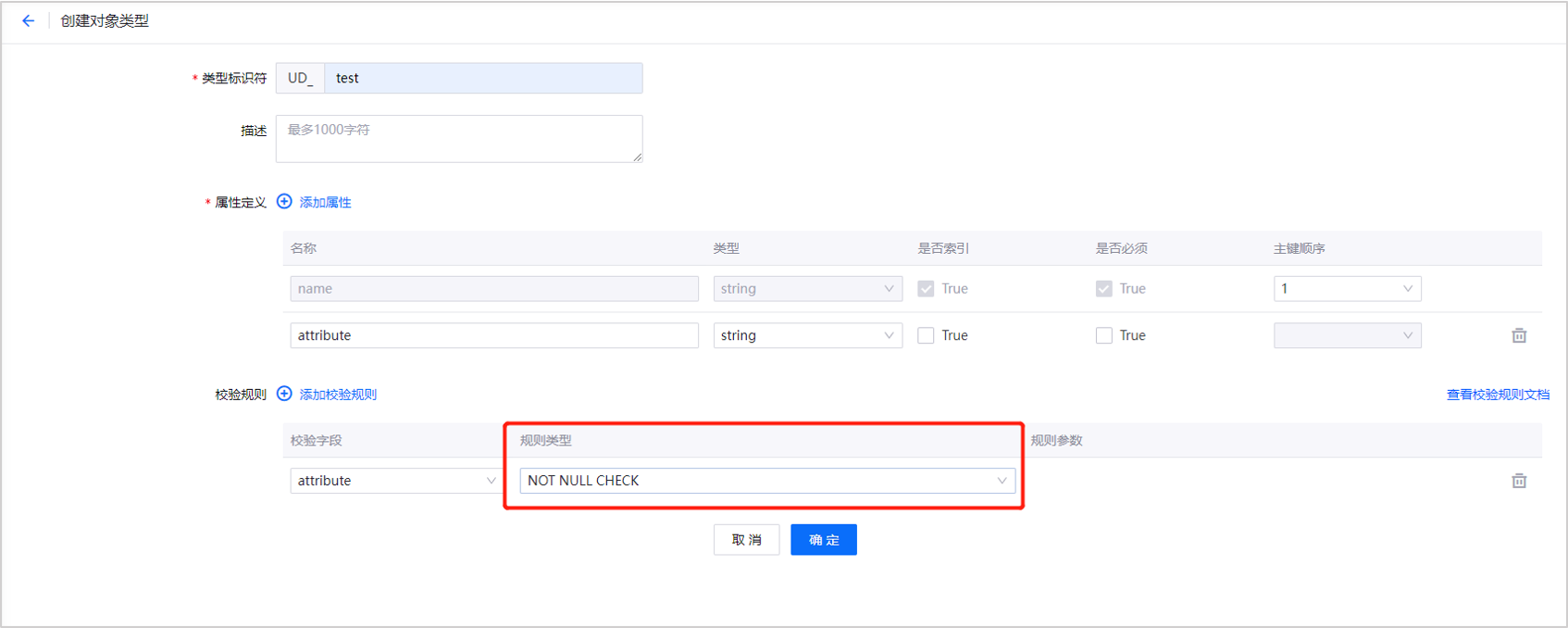Click the 类型标识符 input containing test

483,78
